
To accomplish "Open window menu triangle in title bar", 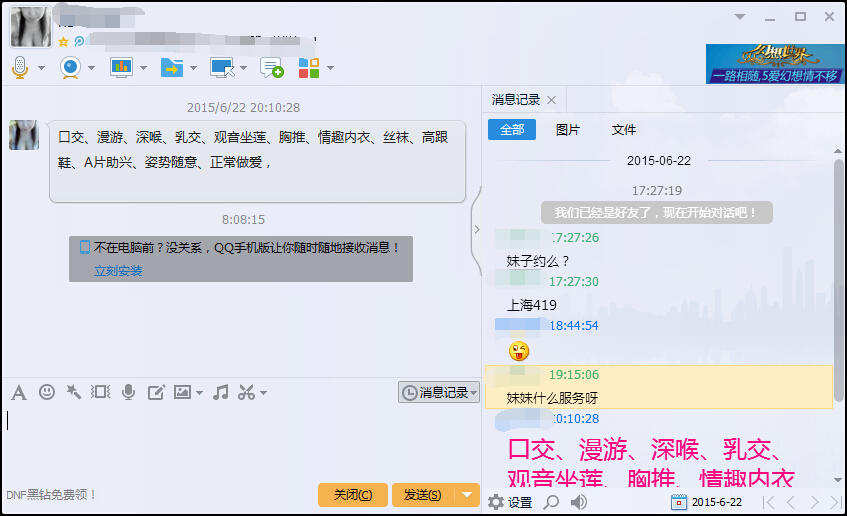I will click(x=740, y=17).
